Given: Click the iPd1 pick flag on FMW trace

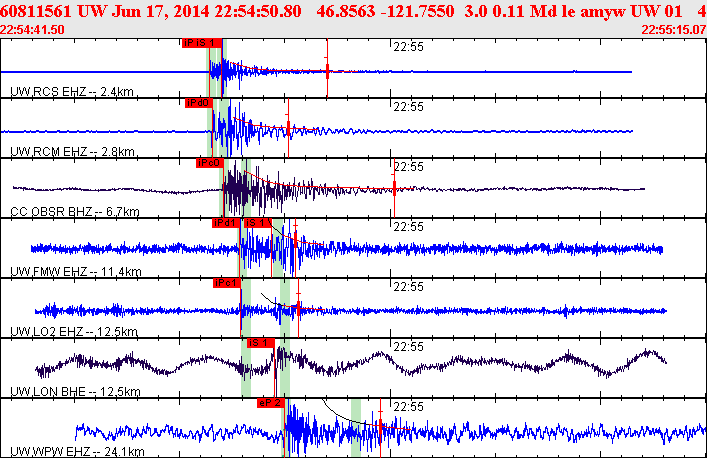Looking at the screenshot, I should pos(226,223).
